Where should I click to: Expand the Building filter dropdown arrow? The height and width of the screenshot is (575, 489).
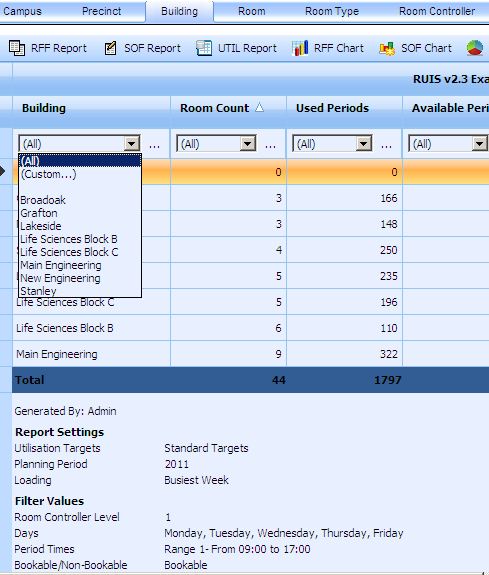click(132, 143)
